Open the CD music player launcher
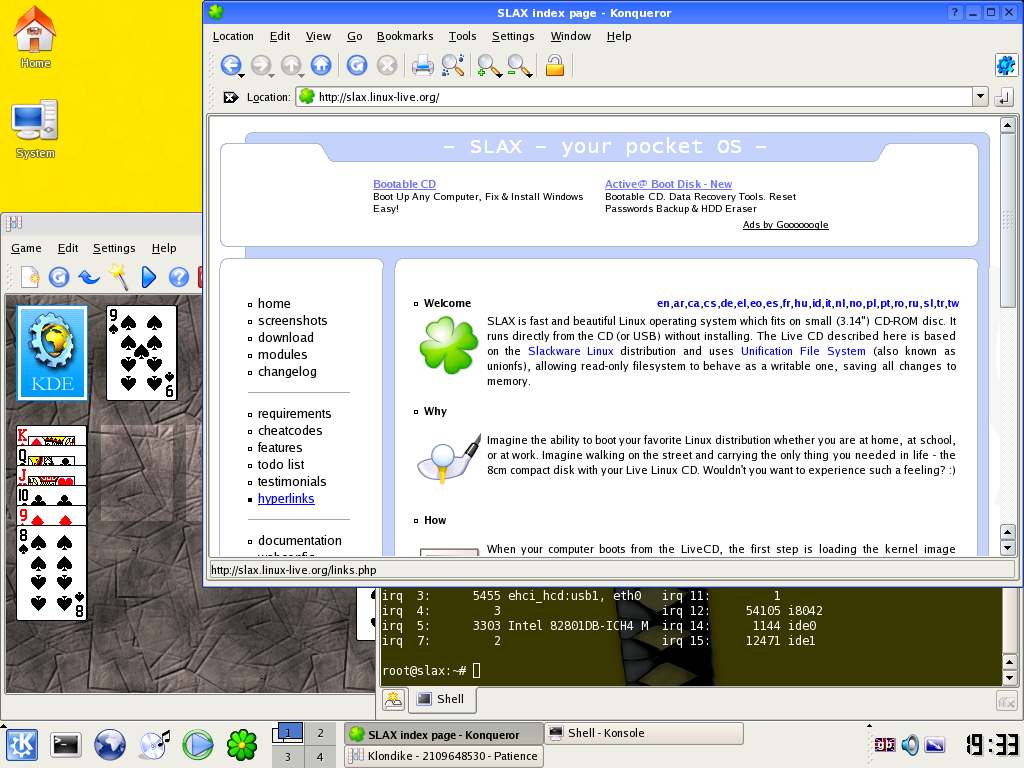1024x768 pixels. click(x=154, y=744)
